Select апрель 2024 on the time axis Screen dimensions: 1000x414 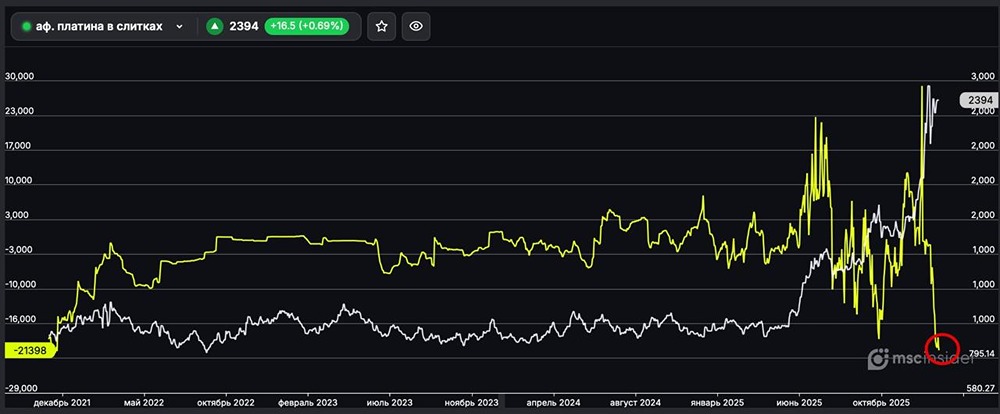(x=553, y=402)
